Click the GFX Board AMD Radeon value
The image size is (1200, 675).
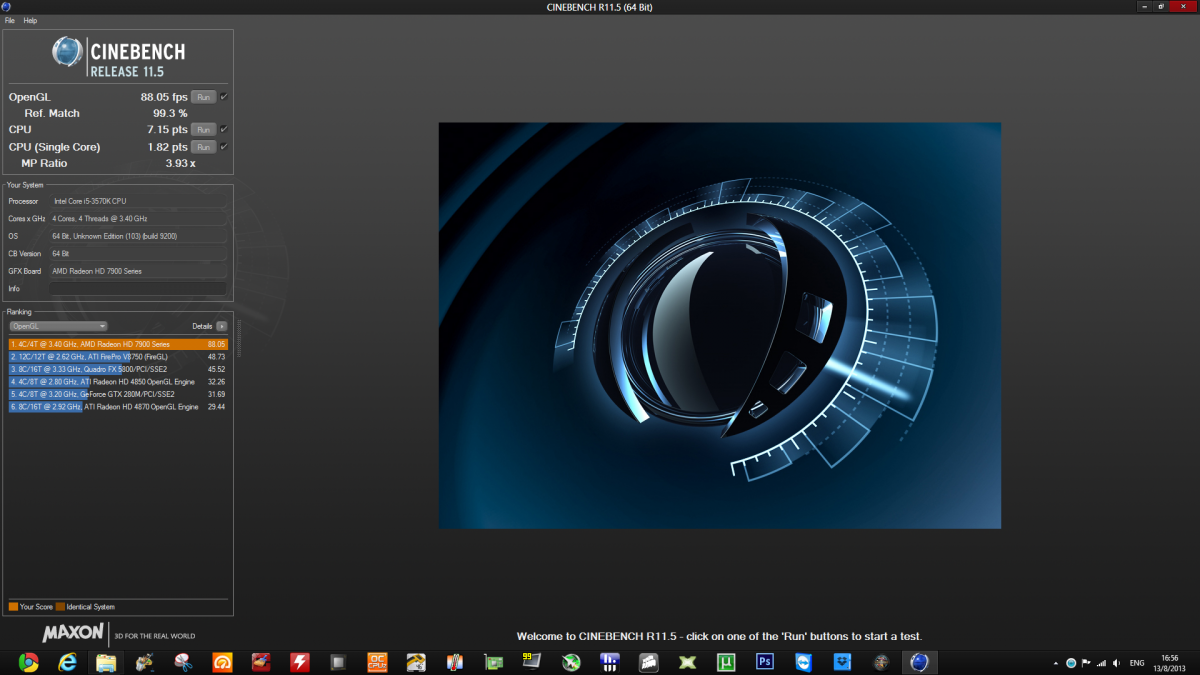138,271
